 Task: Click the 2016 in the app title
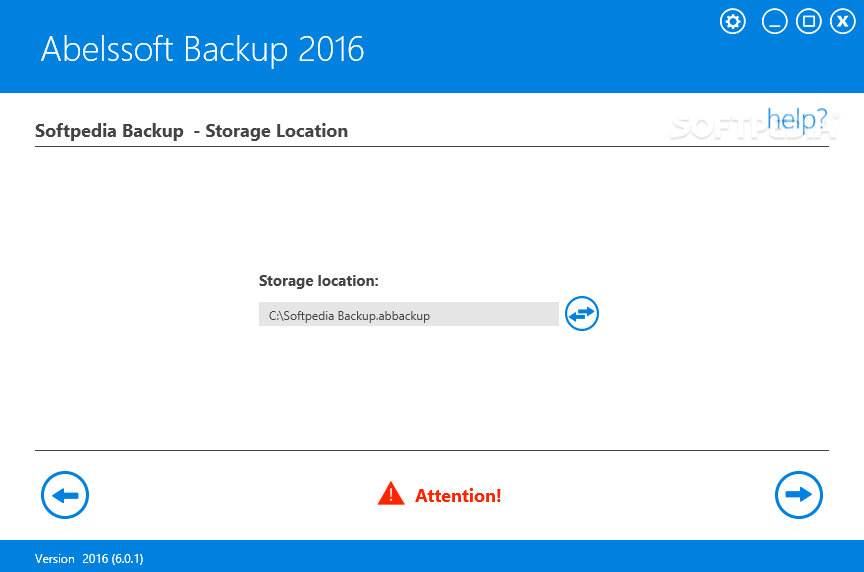click(x=331, y=50)
